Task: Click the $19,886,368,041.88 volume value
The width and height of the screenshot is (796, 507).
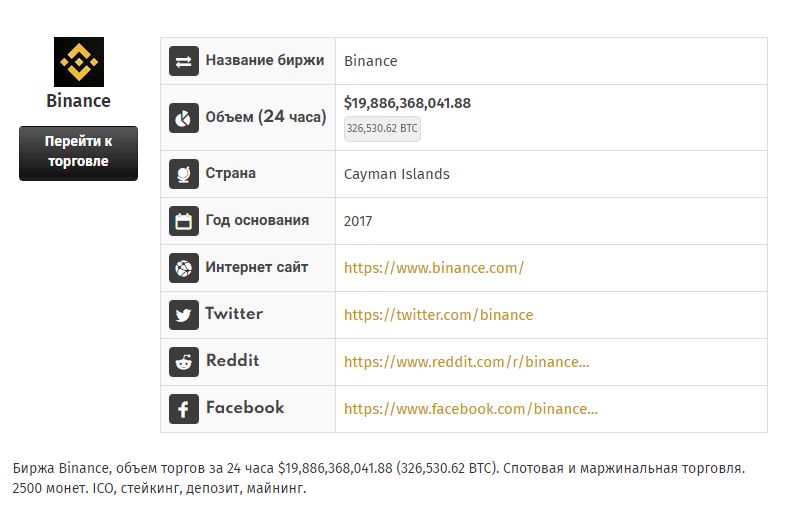Action: (407, 103)
